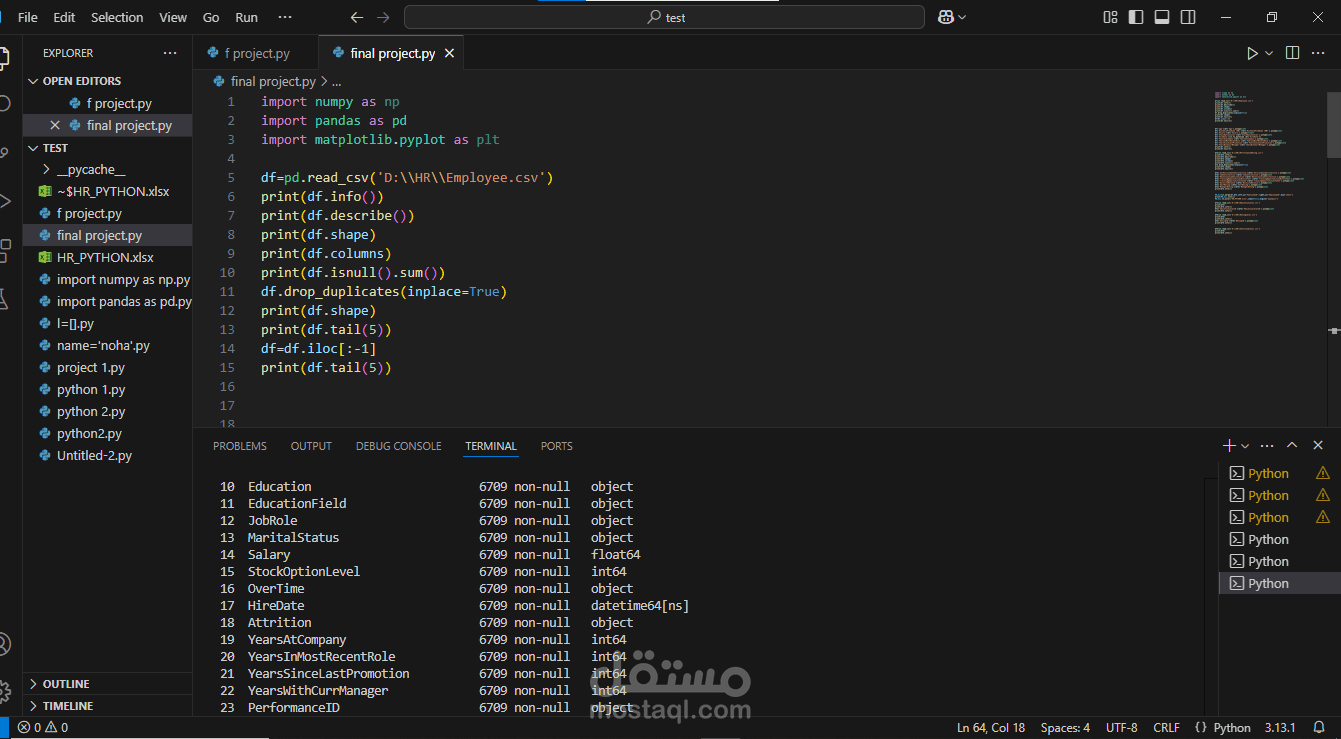
Task: Open the breadcrumb ellipsis after final project.py
Action: 337,82
